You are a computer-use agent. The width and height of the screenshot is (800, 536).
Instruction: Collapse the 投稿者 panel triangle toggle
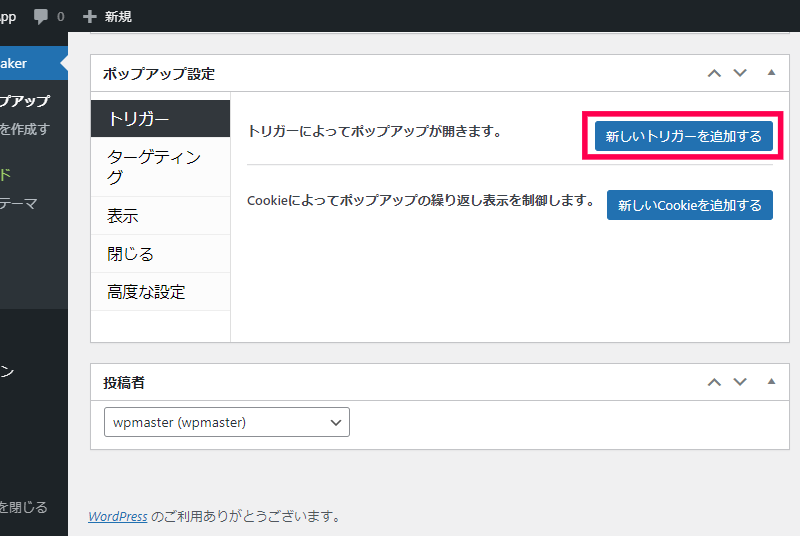(x=771, y=381)
